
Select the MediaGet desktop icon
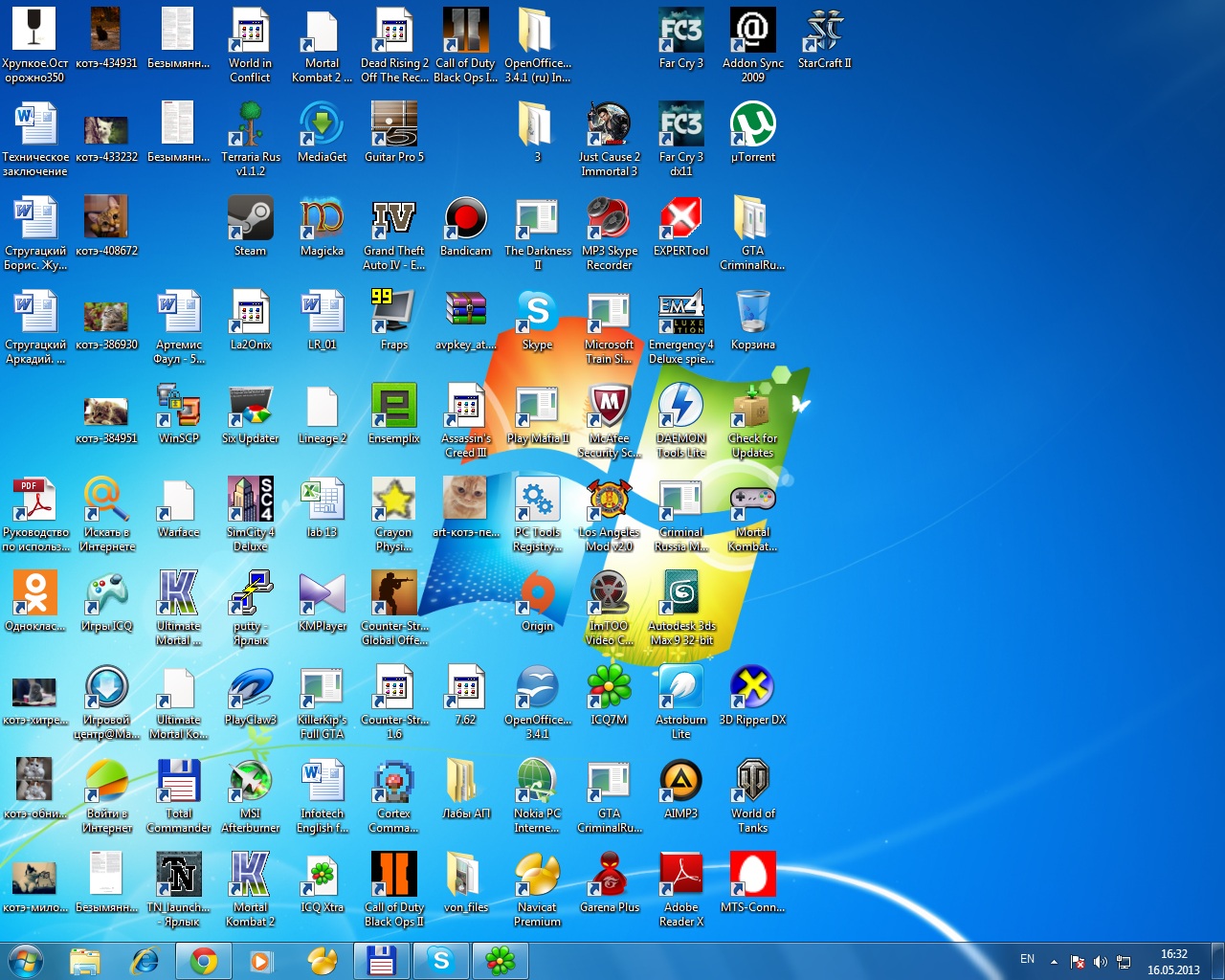coord(322,133)
